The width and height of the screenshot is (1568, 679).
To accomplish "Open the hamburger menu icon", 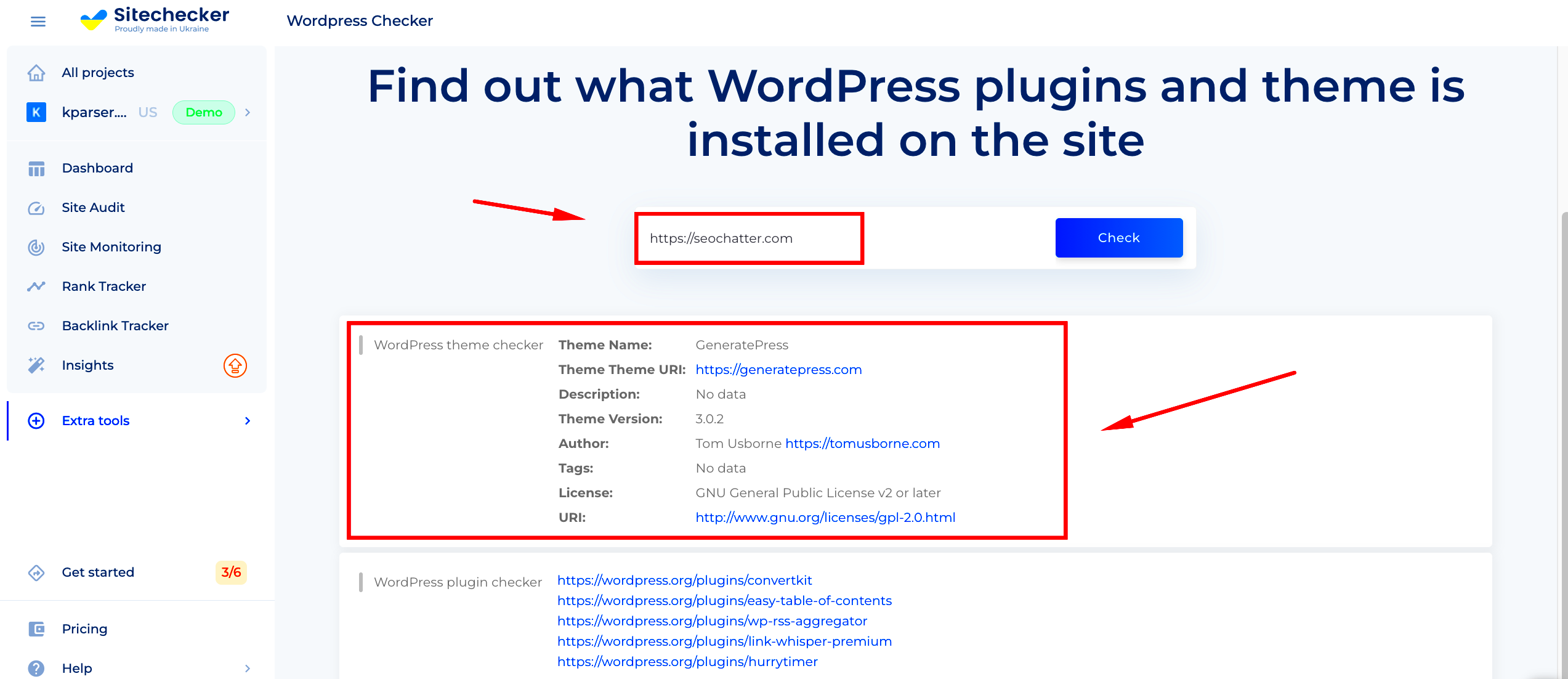I will click(x=38, y=22).
